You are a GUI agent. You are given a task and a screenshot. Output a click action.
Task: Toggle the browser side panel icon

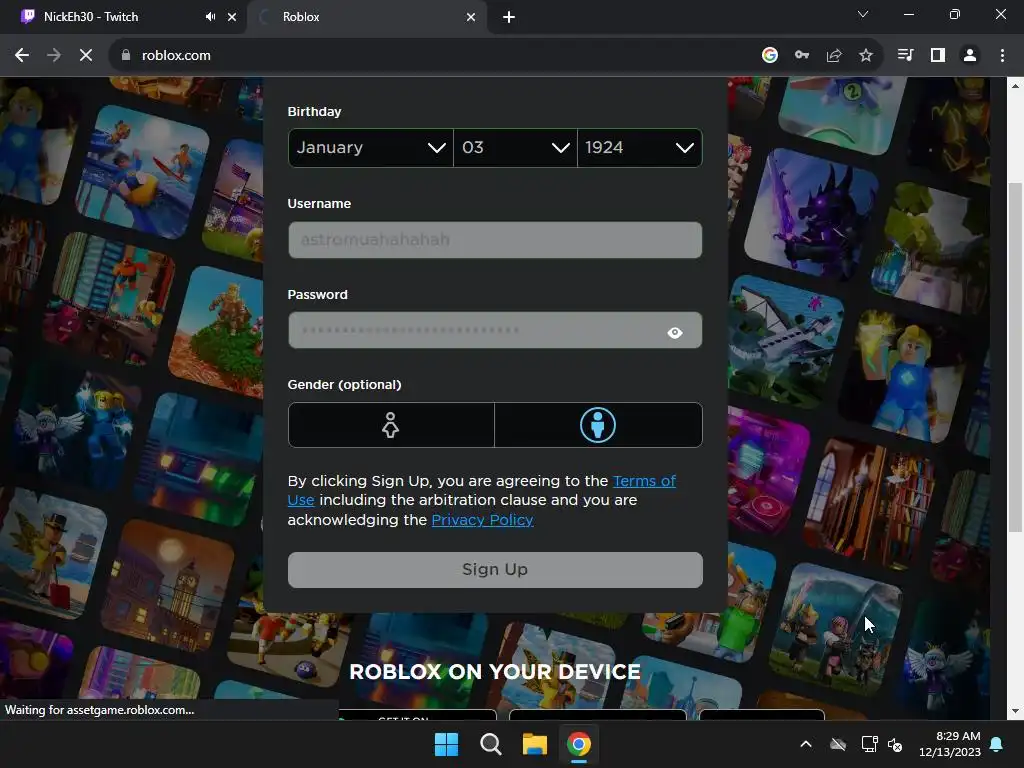(x=938, y=56)
